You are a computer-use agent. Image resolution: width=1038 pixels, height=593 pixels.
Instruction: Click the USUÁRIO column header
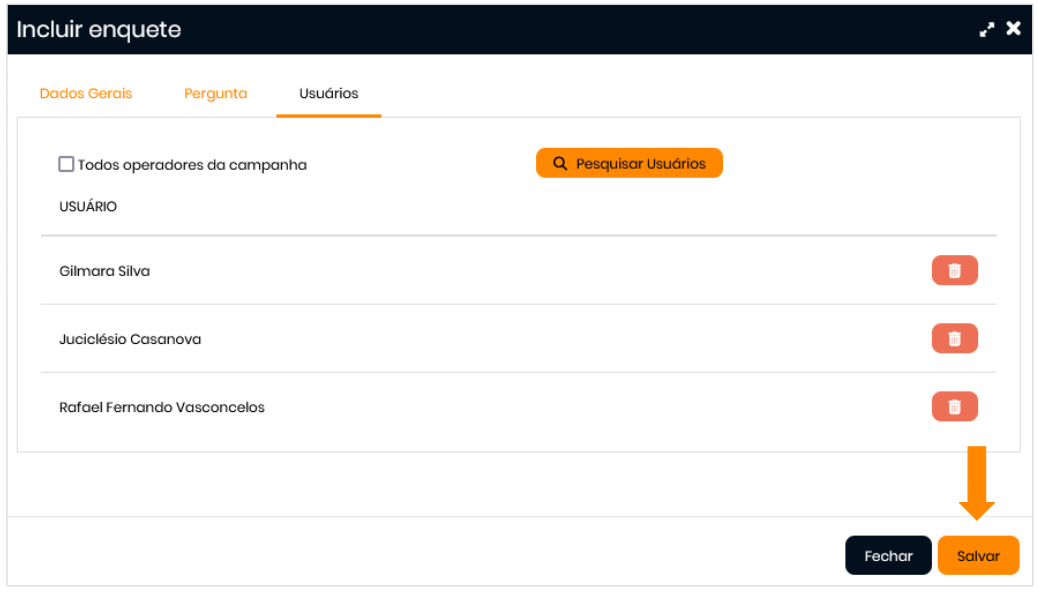pos(88,207)
